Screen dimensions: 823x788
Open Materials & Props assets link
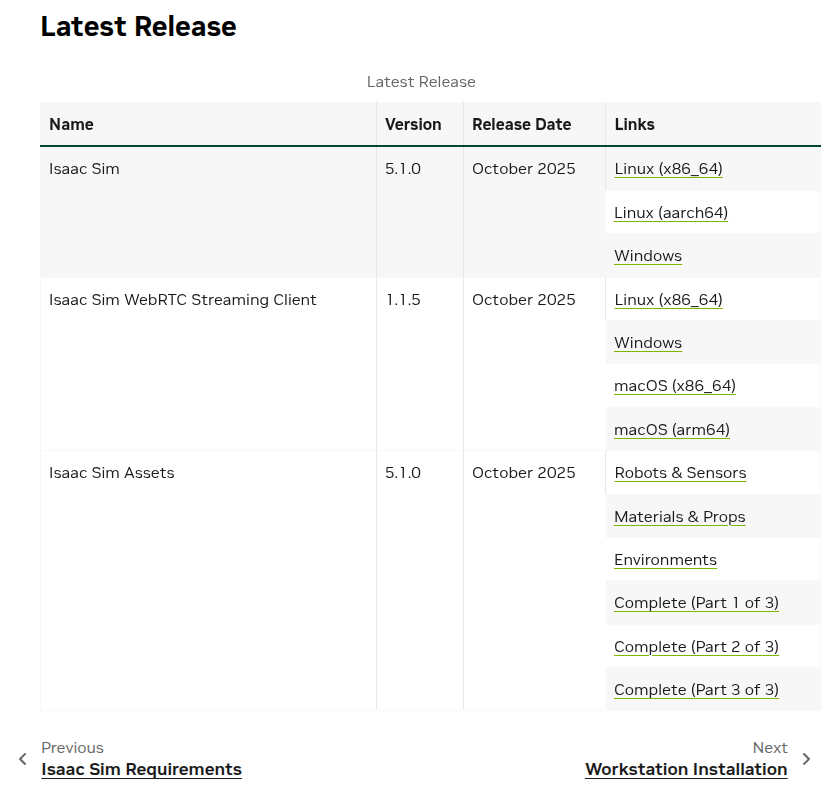(x=680, y=517)
